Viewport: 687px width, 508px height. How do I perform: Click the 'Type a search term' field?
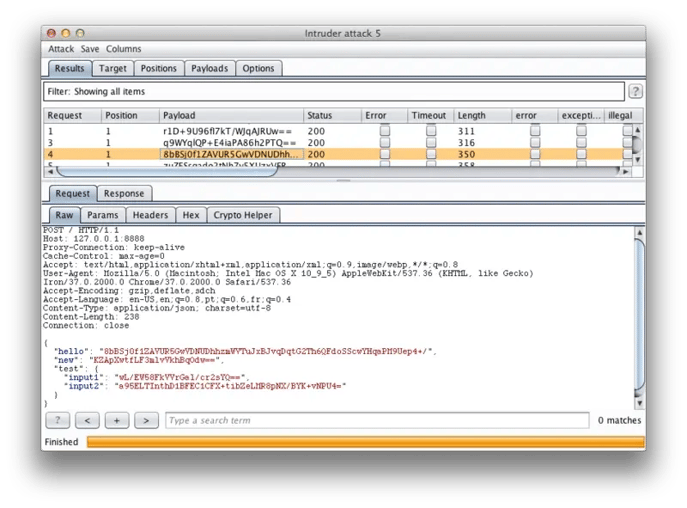[376, 421]
